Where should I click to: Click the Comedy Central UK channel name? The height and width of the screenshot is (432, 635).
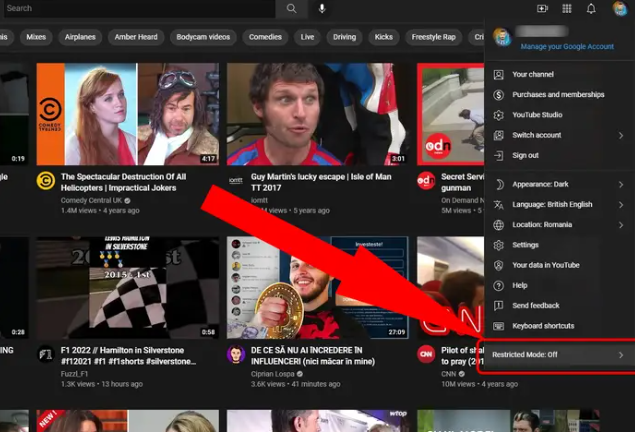pos(91,200)
